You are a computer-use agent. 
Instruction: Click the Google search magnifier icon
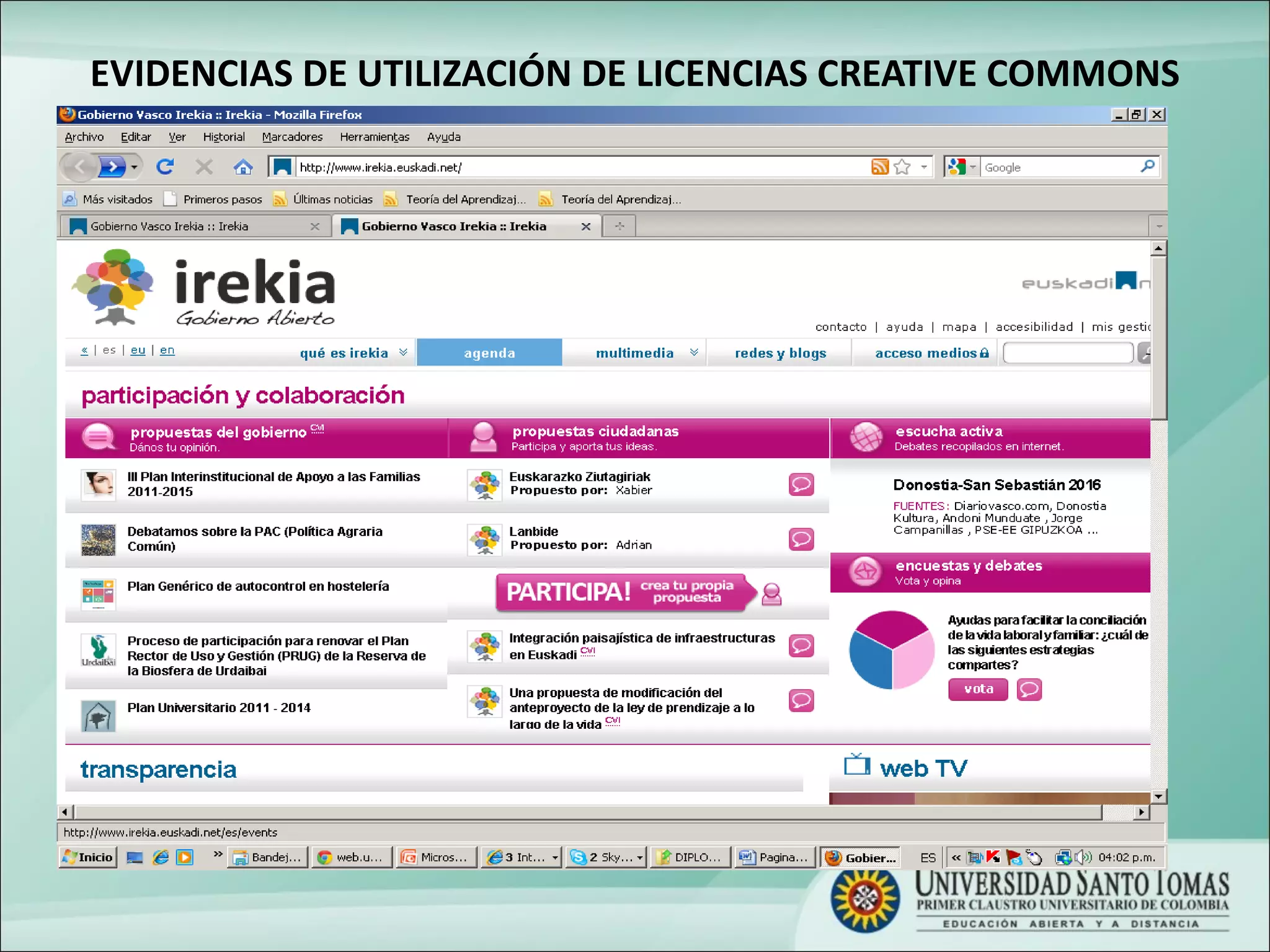click(1148, 166)
